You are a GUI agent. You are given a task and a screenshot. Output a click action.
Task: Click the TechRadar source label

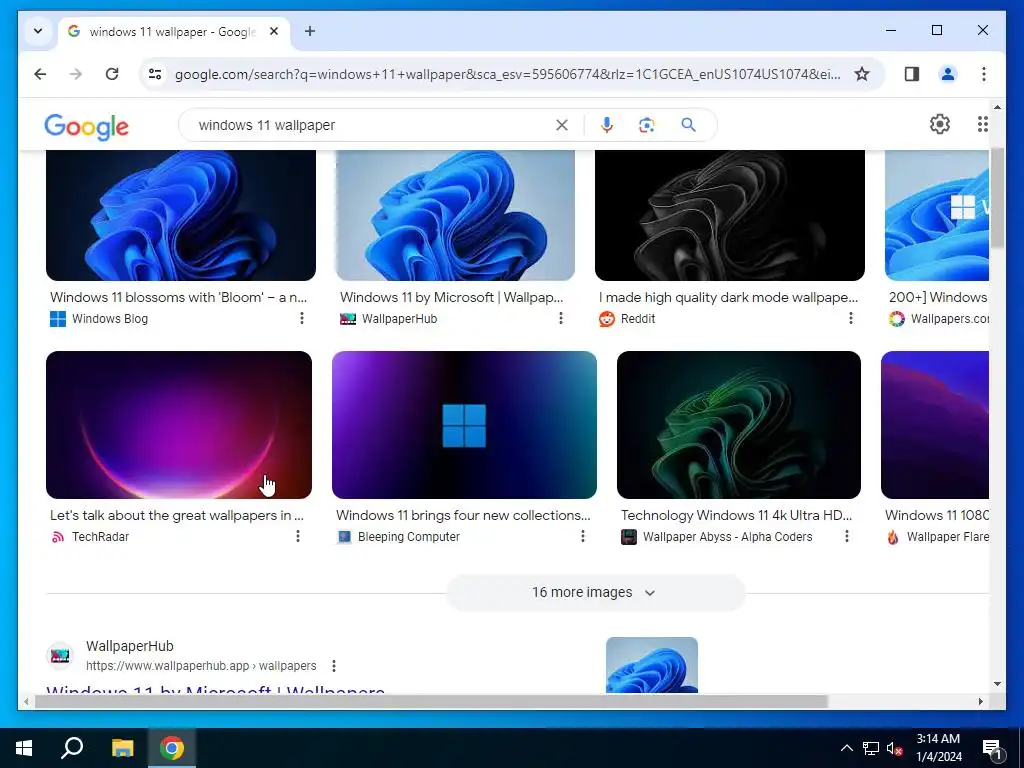pyautogui.click(x=100, y=537)
